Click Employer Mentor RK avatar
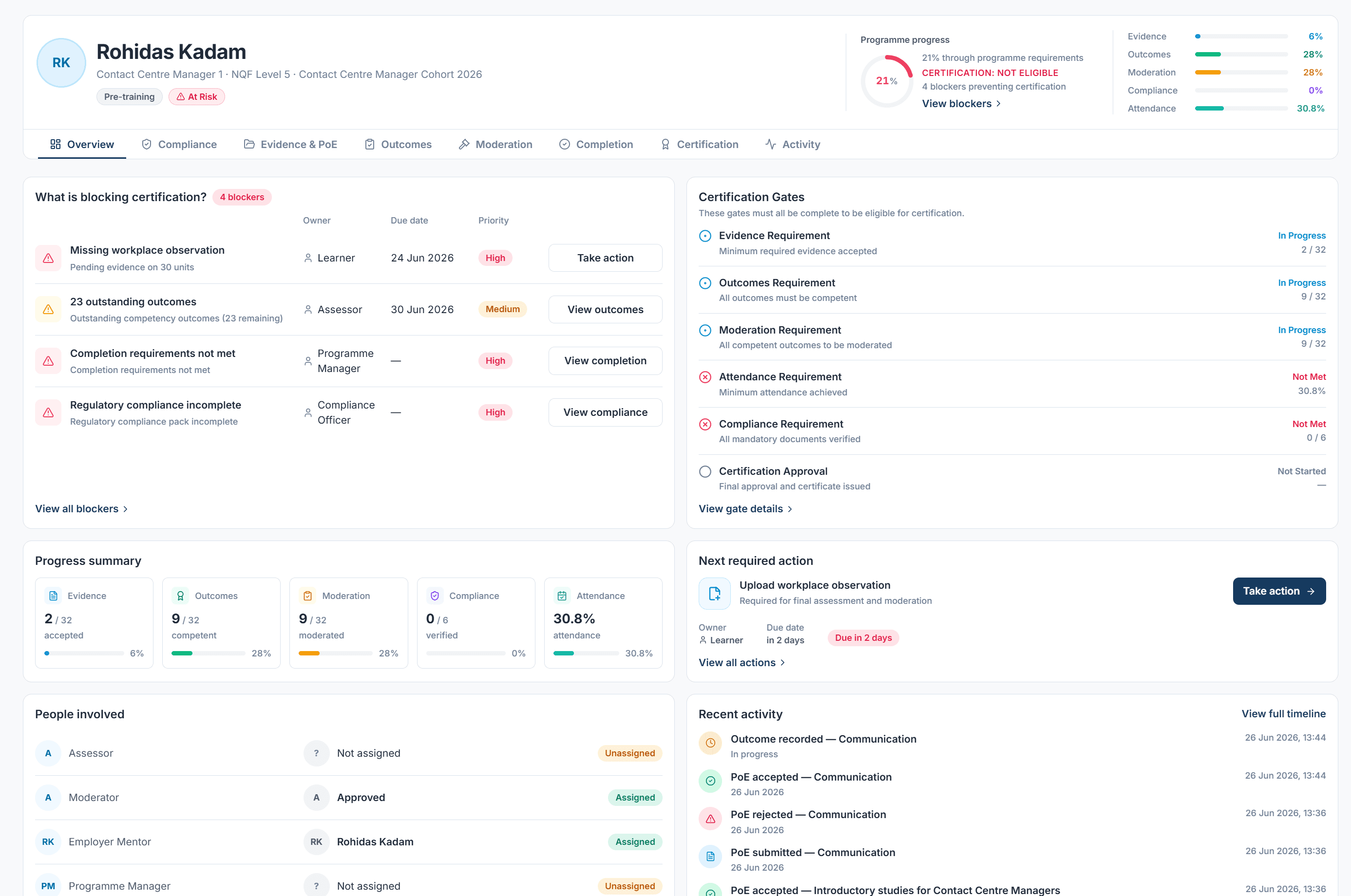The height and width of the screenshot is (896, 1351). pos(48,842)
